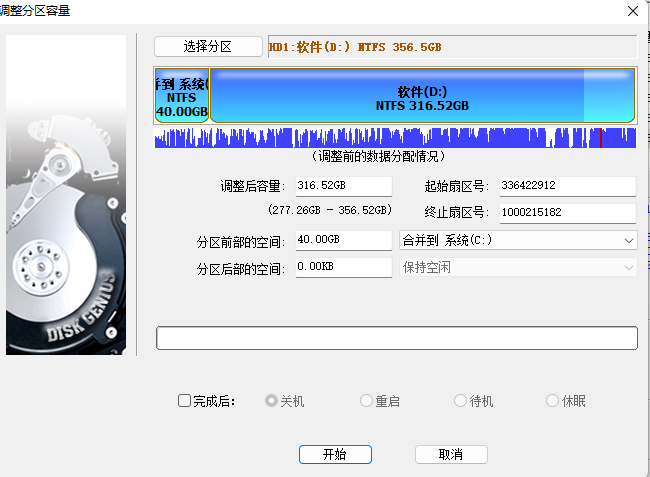Pick the 休眠 radio option
This screenshot has height=477, width=650.
pyautogui.click(x=553, y=401)
